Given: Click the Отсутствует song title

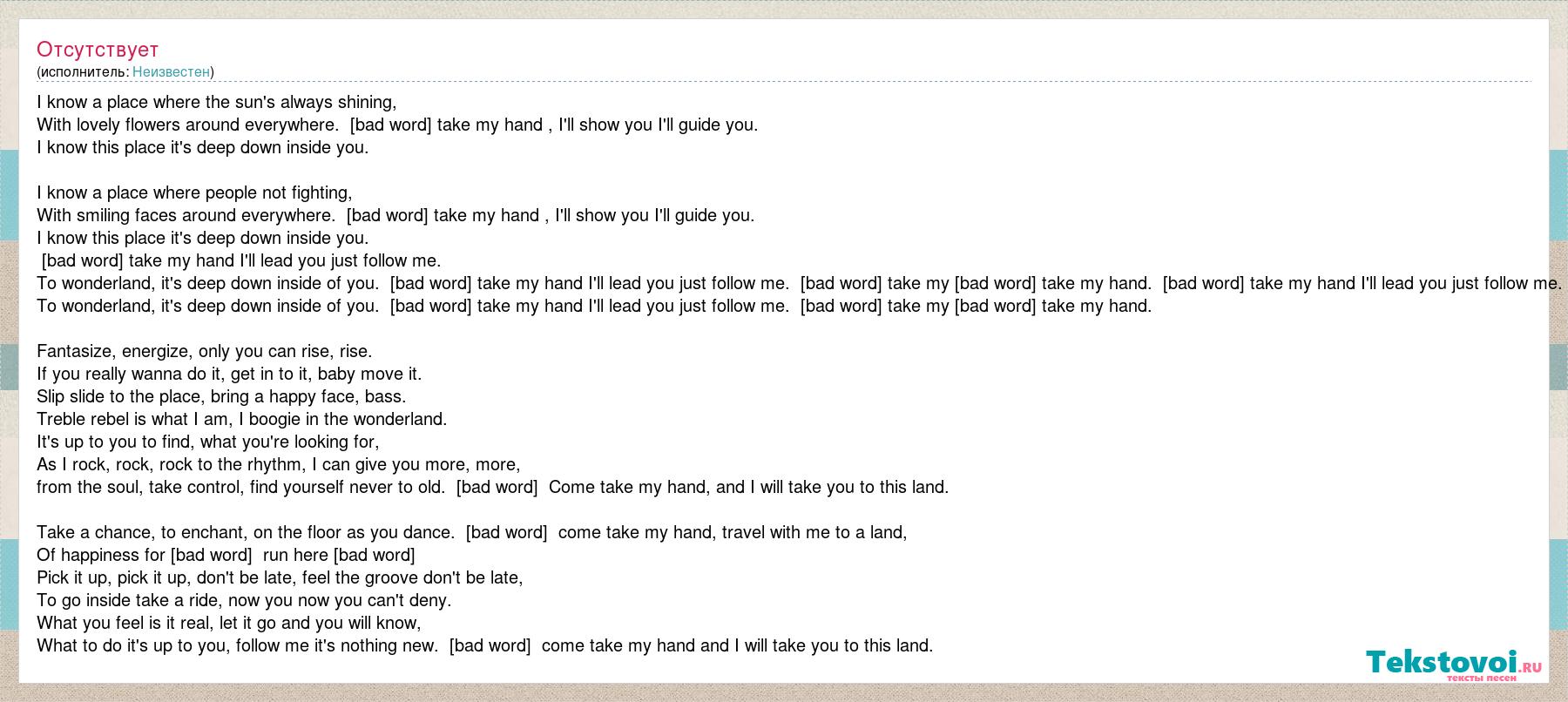Looking at the screenshot, I should [98, 49].
